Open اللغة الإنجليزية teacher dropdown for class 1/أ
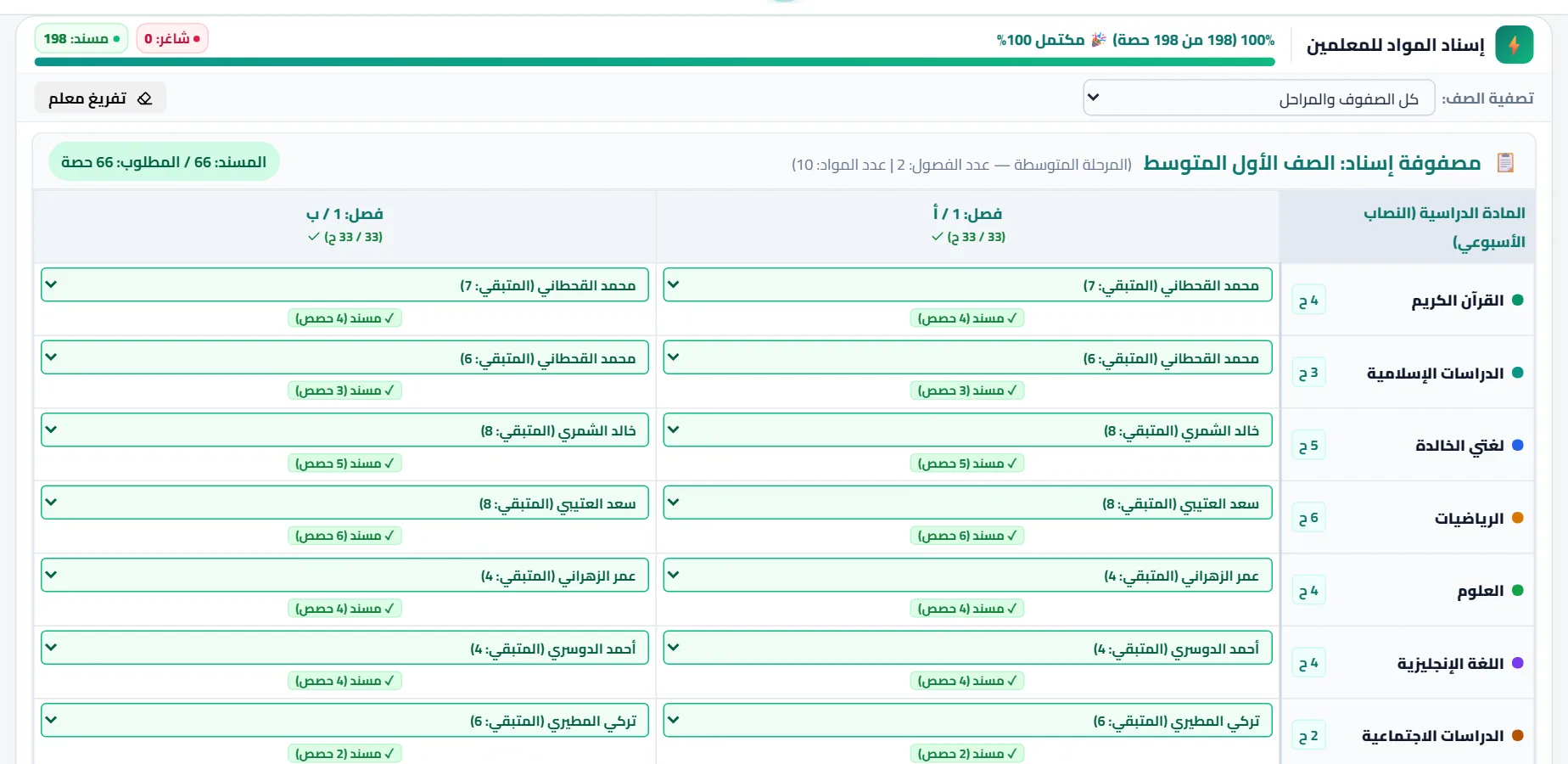The width and height of the screenshot is (1568, 764). point(967,648)
